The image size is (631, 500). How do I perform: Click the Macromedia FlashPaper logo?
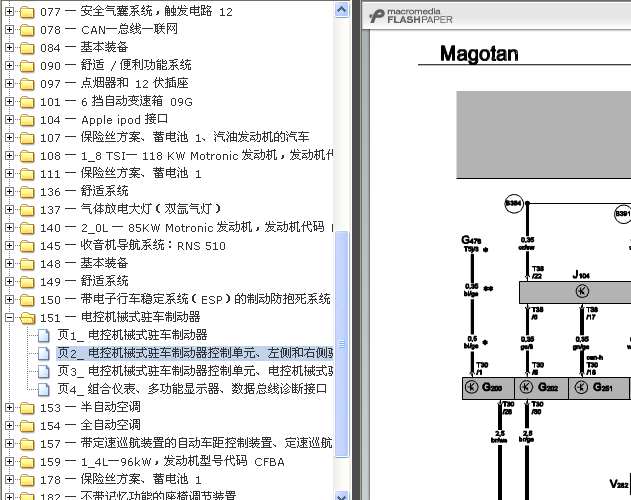(410, 16)
